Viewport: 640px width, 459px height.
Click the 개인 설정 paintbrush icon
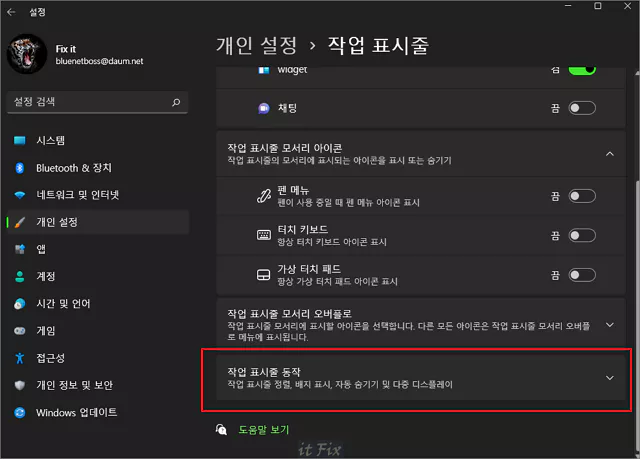pyautogui.click(x=20, y=222)
